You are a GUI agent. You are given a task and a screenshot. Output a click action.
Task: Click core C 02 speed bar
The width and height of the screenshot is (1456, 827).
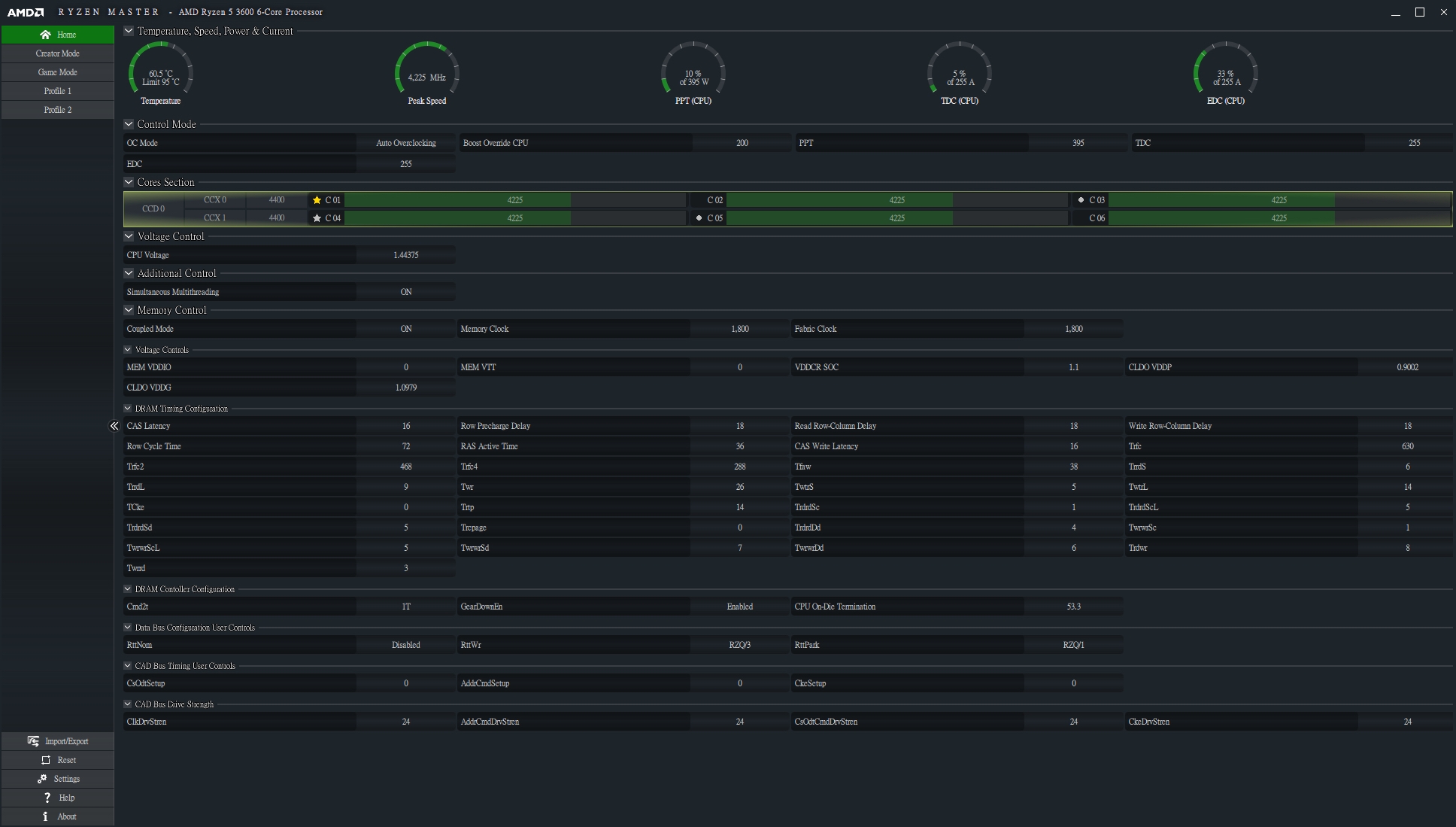click(897, 200)
